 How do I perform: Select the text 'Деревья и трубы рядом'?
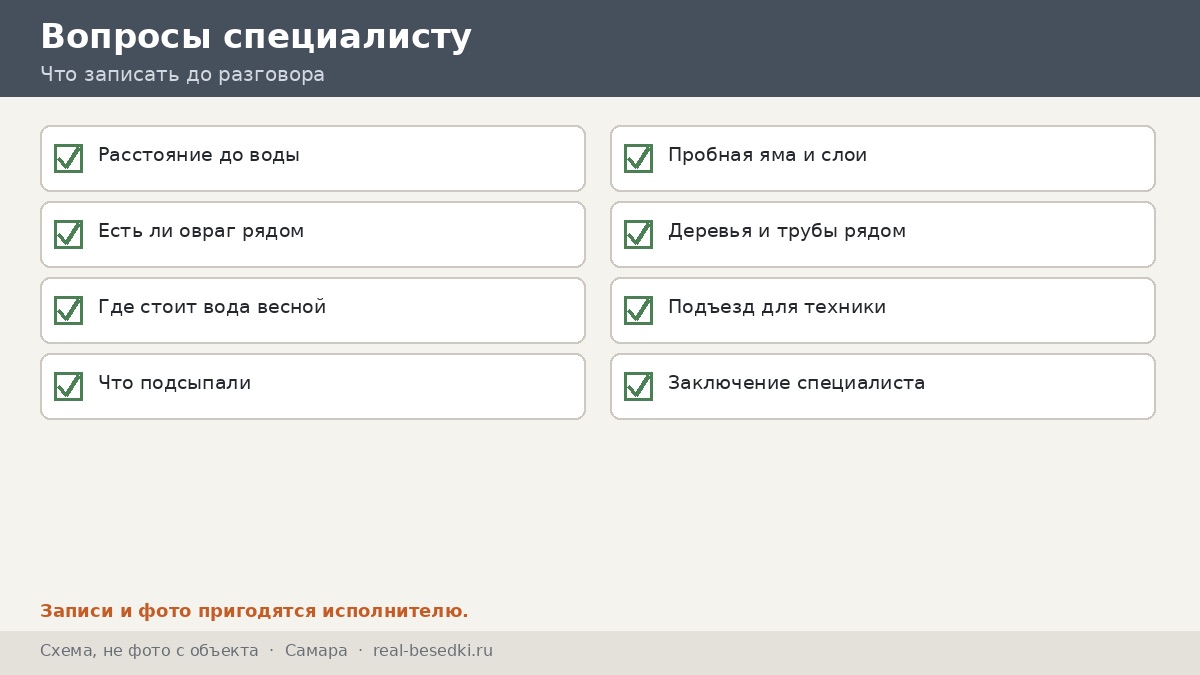(787, 231)
